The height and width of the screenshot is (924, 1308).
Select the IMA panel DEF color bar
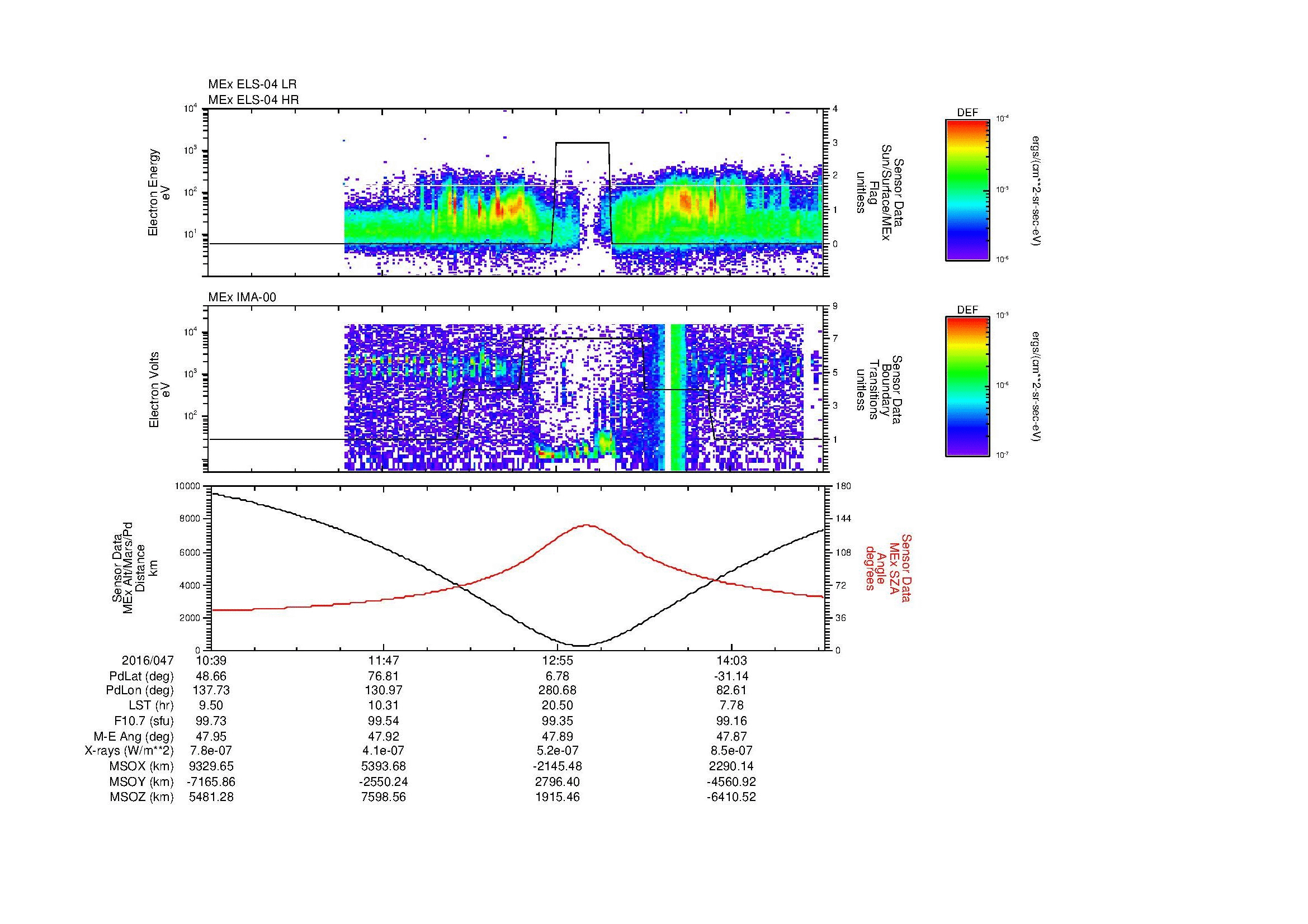point(967,387)
